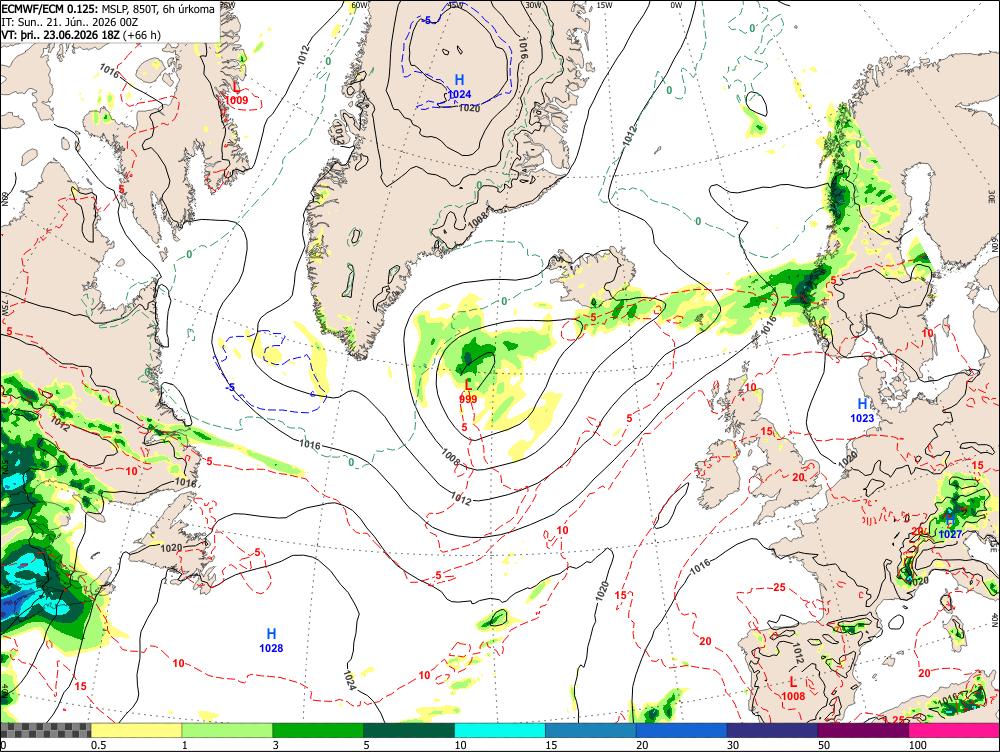Click the 'IT: Sun.. 21. Jún.. 2026 00Z' line

[x=70, y=22]
